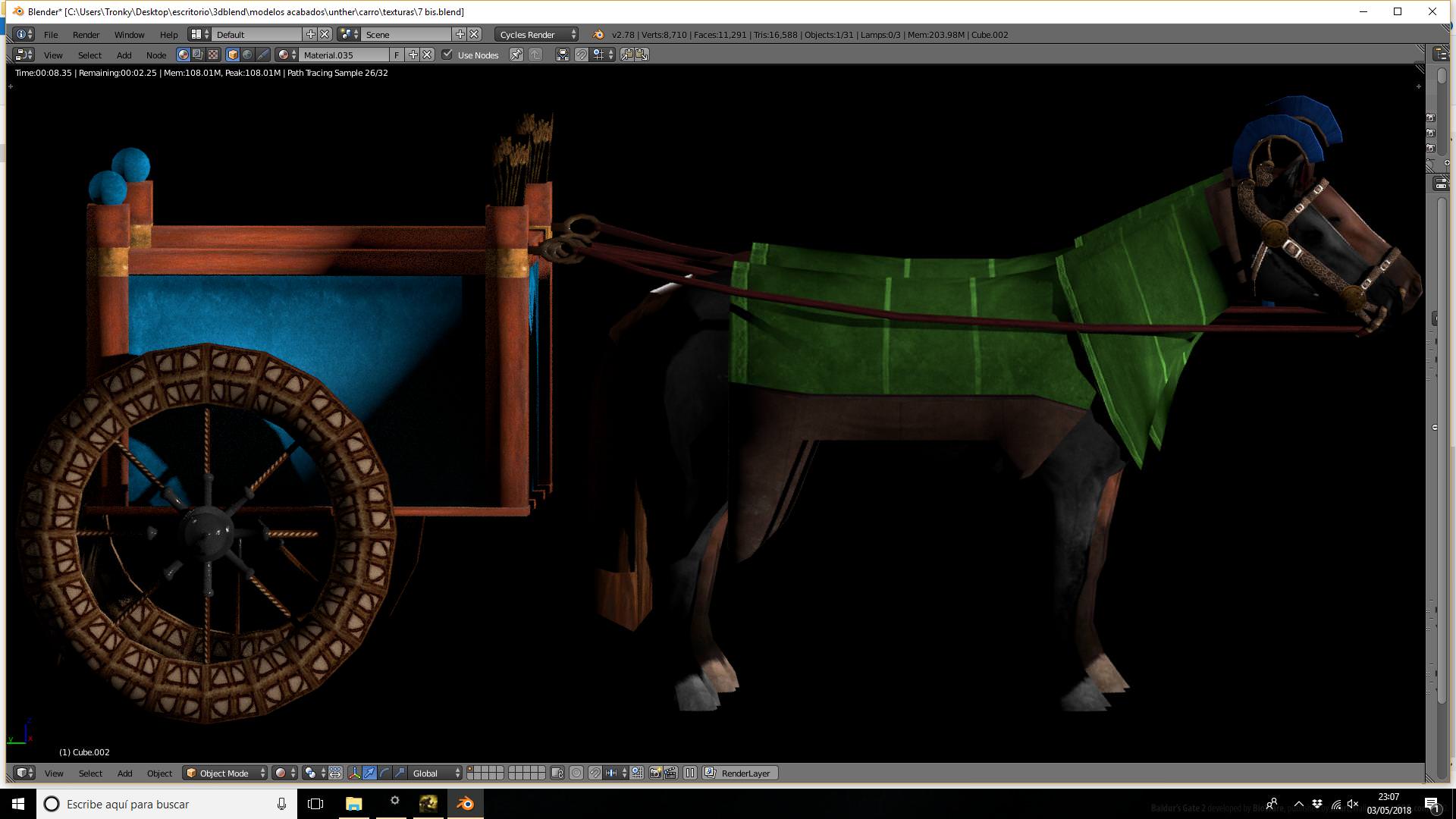The height and width of the screenshot is (819, 1456).
Task: Click the pause viewport render preview icon
Action: point(690,773)
